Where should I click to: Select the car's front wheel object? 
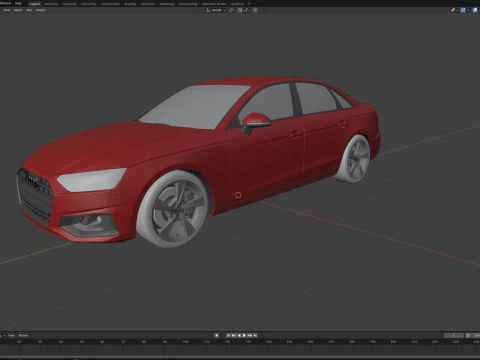click(x=173, y=209)
